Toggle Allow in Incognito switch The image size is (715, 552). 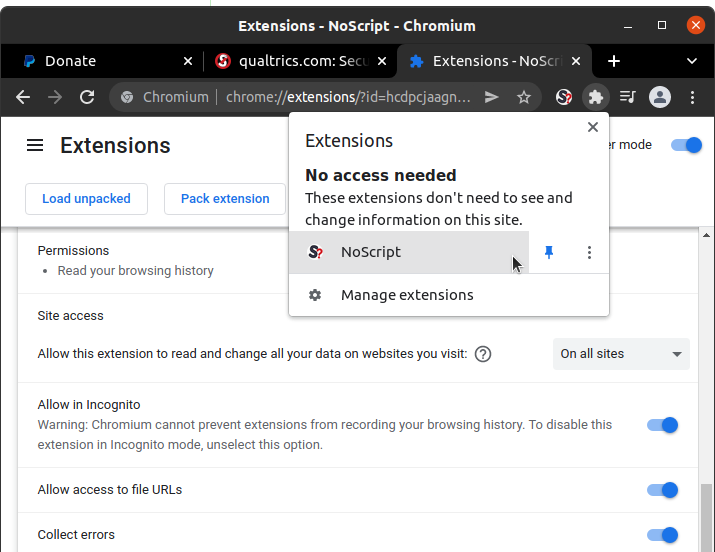point(663,425)
